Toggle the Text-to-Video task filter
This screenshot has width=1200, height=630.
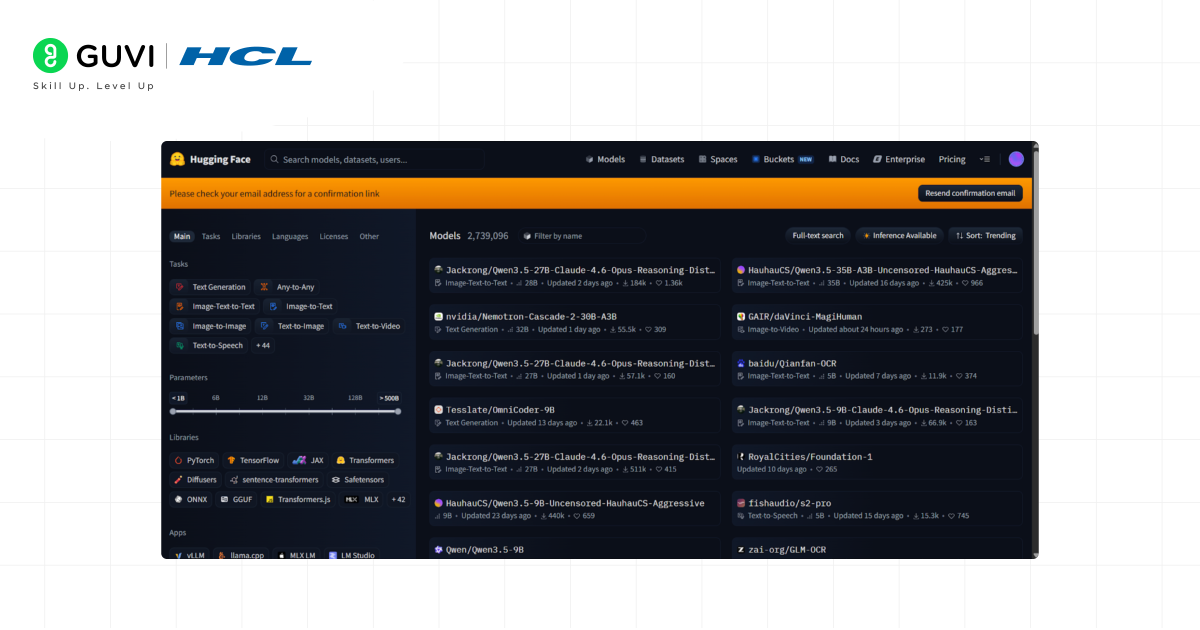370,326
